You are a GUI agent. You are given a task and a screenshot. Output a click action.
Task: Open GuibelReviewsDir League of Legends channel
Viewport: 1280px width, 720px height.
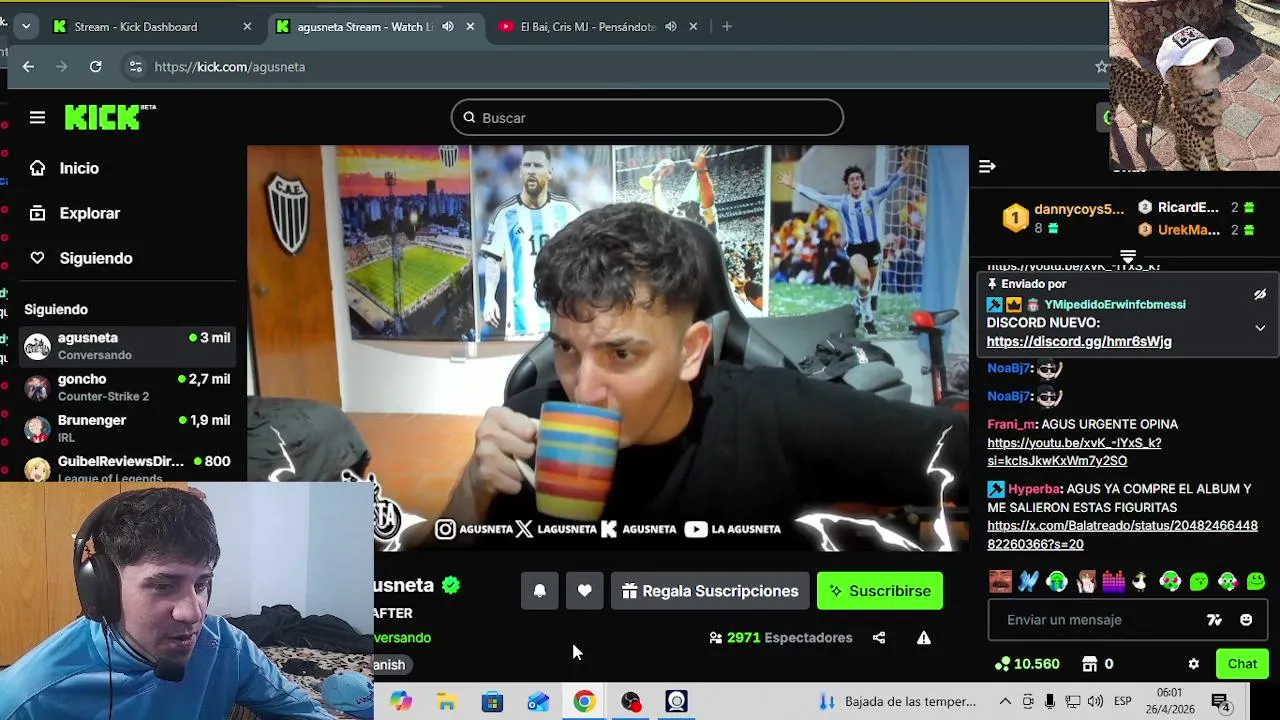click(x=128, y=468)
